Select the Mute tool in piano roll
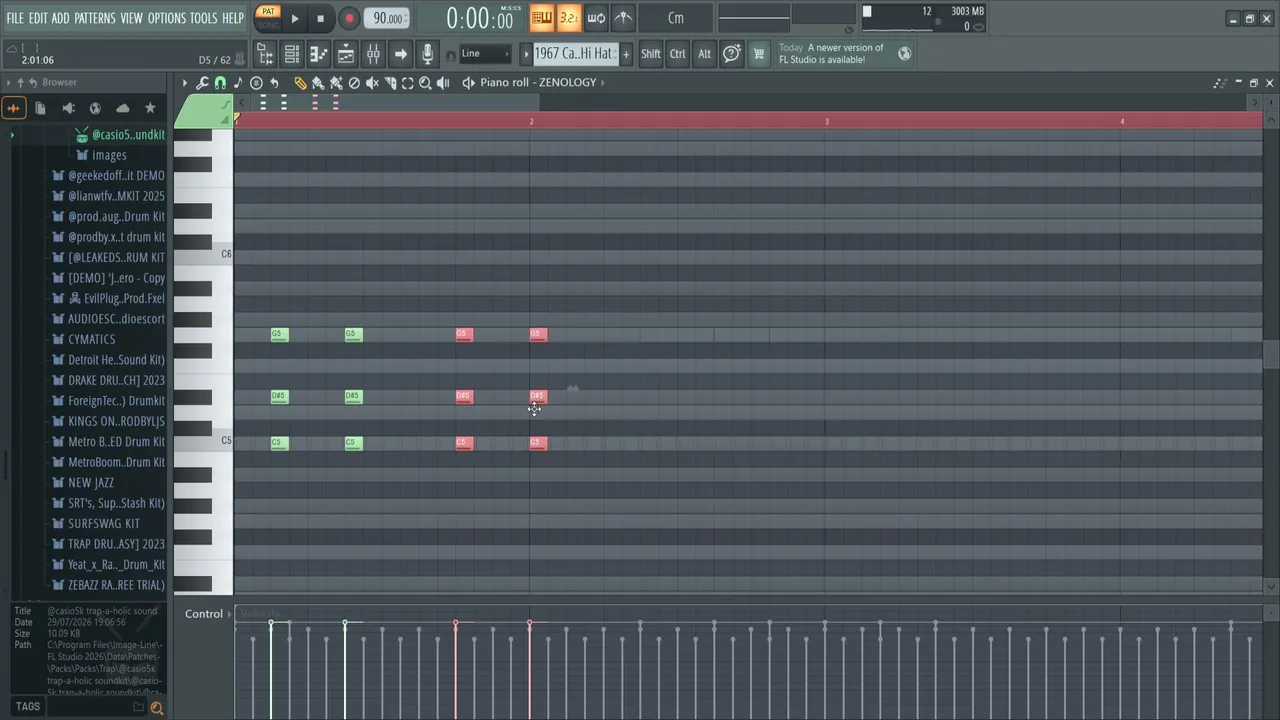Image resolution: width=1280 pixels, height=720 pixels. tap(372, 83)
